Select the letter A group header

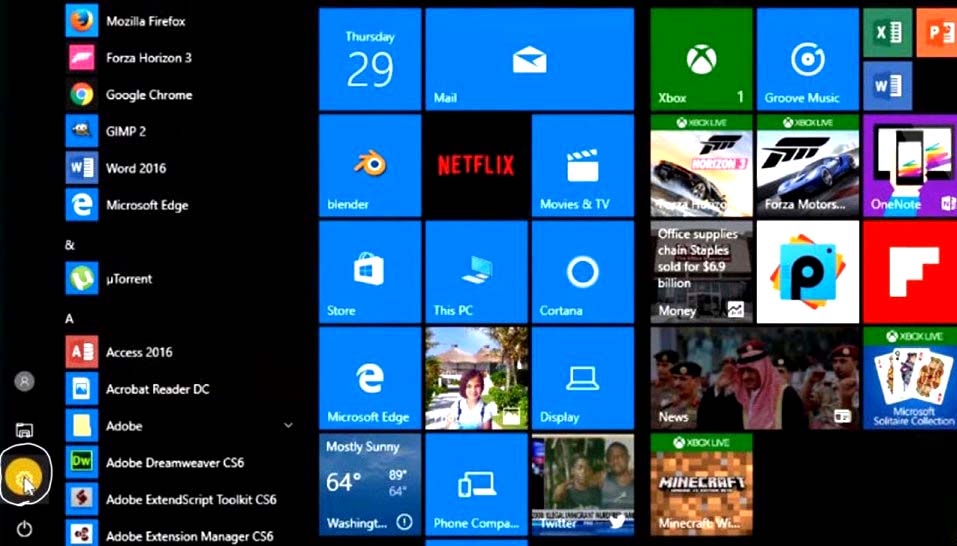click(x=70, y=318)
